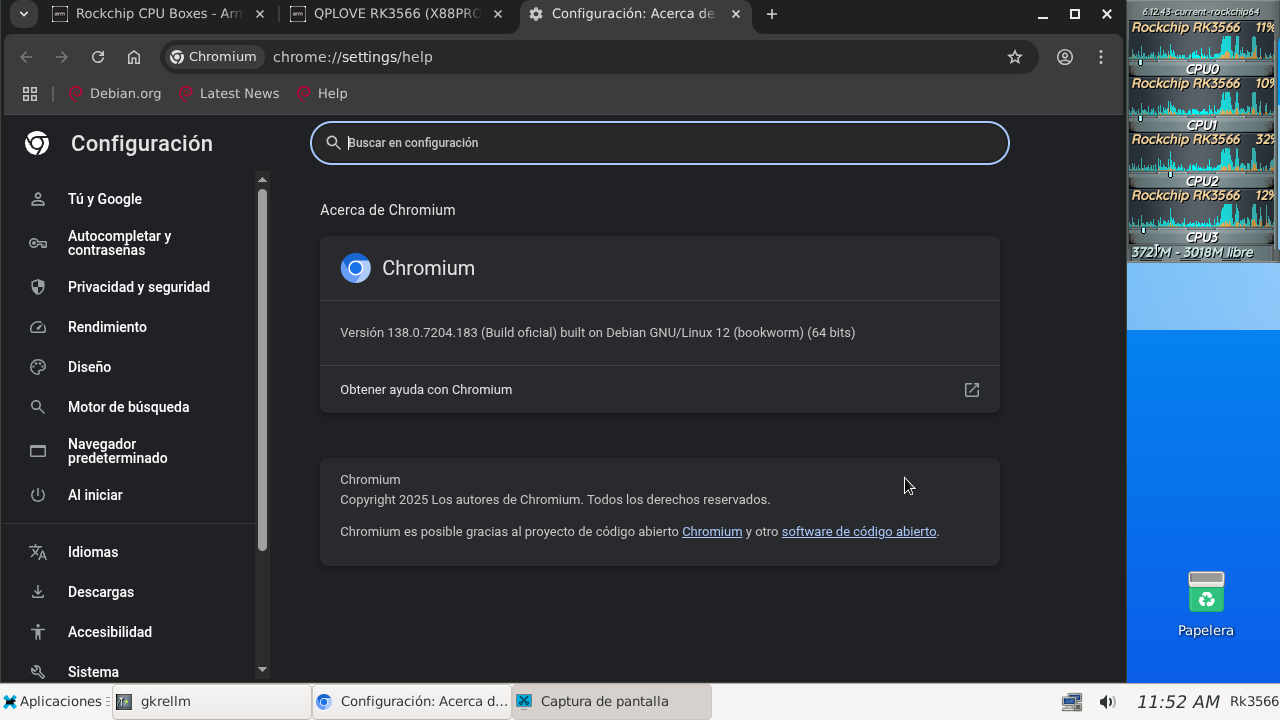Close the Rockchip CPU Boxes tab
This screenshot has height=720, width=1280.
260,14
